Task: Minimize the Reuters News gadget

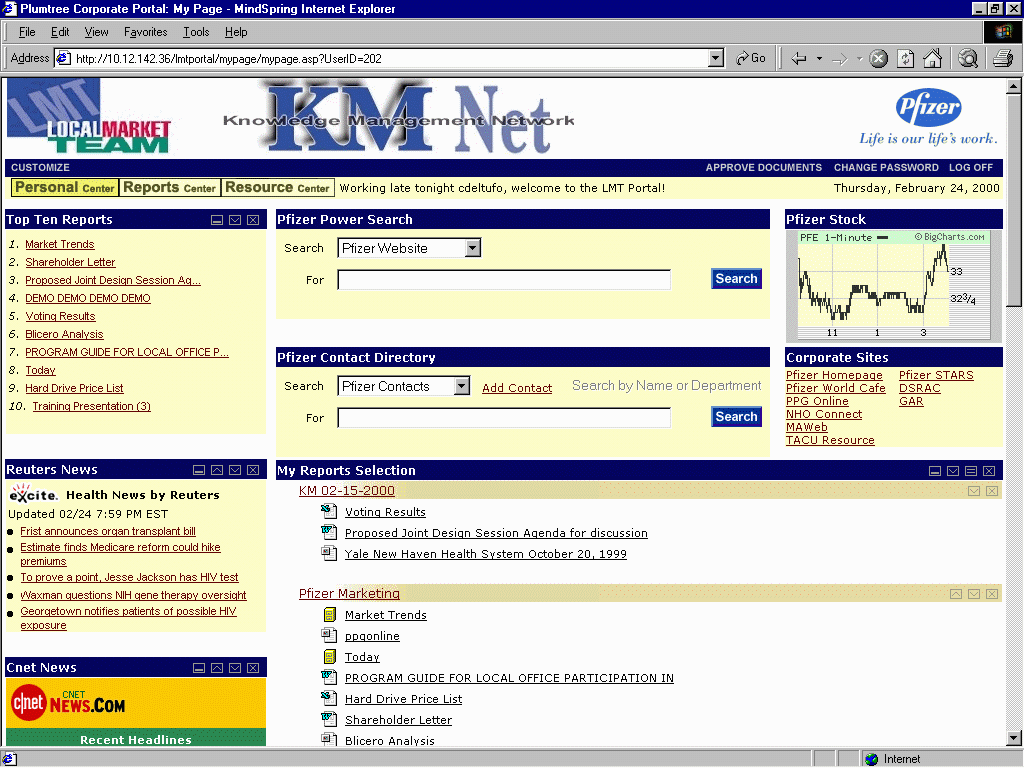Action: tap(199, 470)
